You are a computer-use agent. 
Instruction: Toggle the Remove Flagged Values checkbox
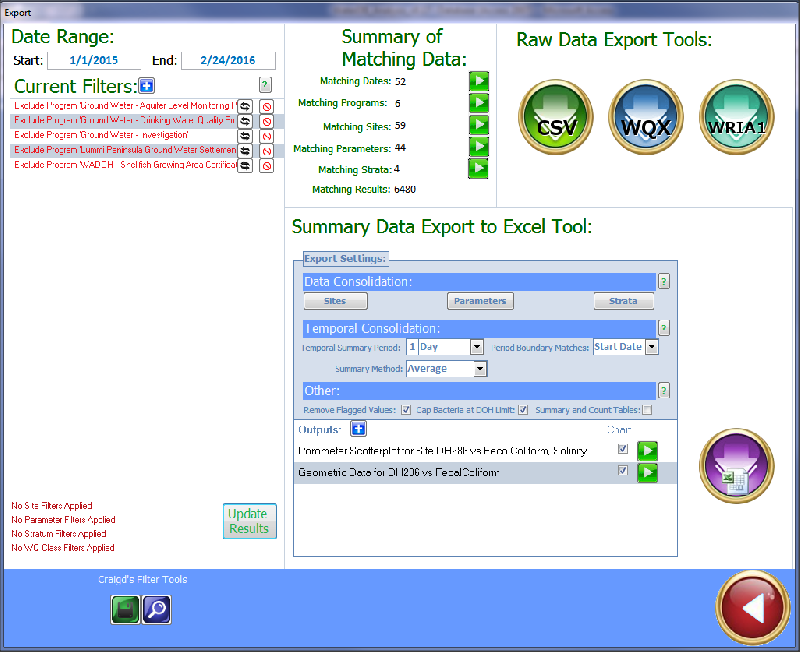click(x=406, y=410)
